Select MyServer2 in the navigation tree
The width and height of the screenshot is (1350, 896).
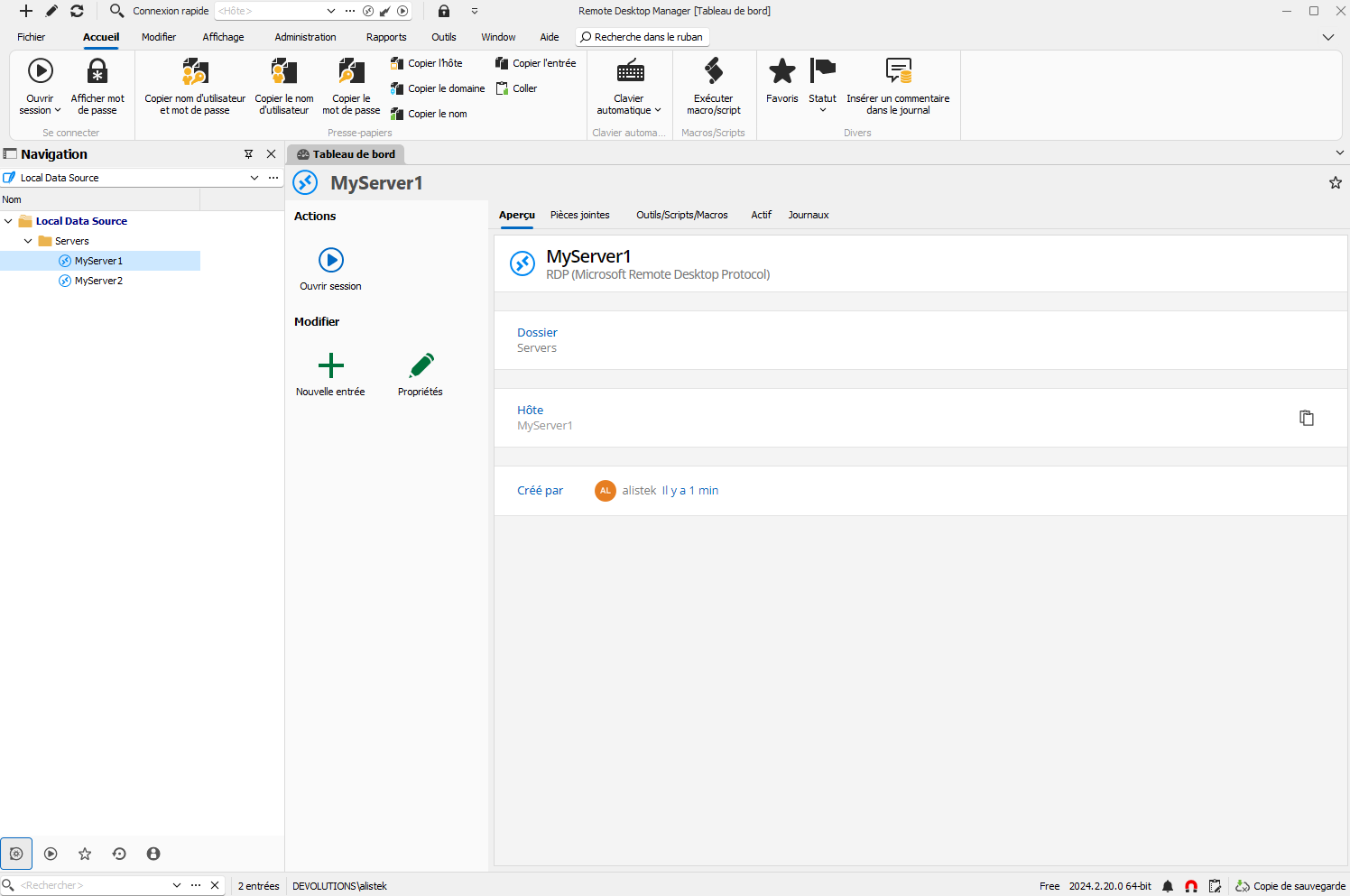[98, 281]
